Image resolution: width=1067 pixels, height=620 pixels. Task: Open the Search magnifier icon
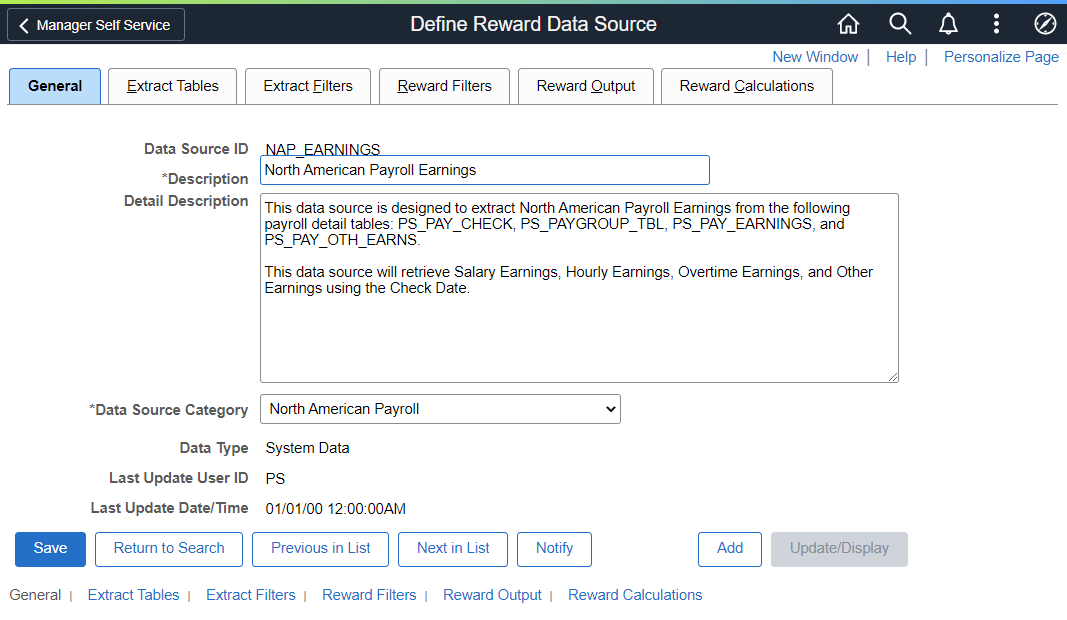900,24
